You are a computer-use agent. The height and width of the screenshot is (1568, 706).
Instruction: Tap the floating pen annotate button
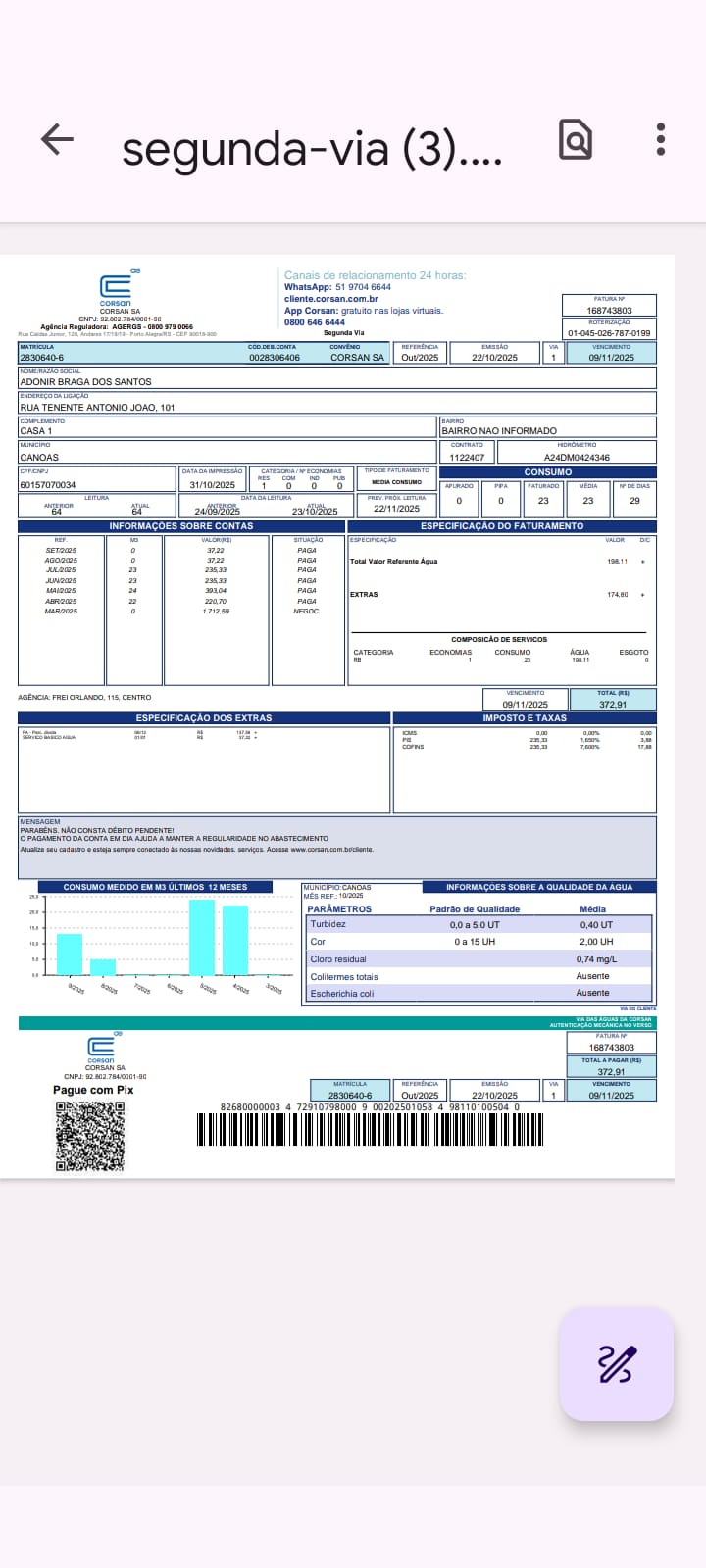[616, 1363]
